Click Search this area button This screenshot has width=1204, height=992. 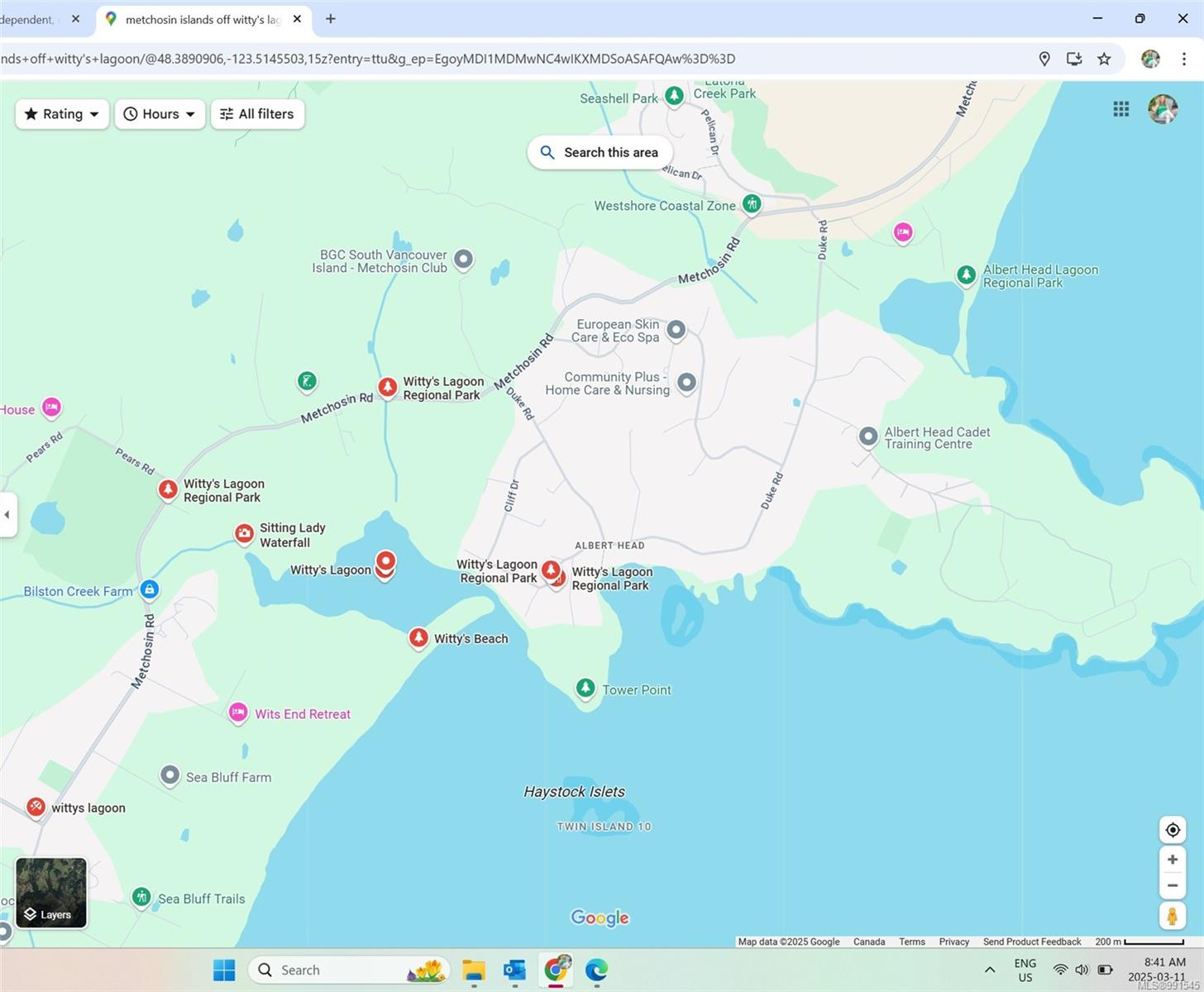pyautogui.click(x=600, y=152)
